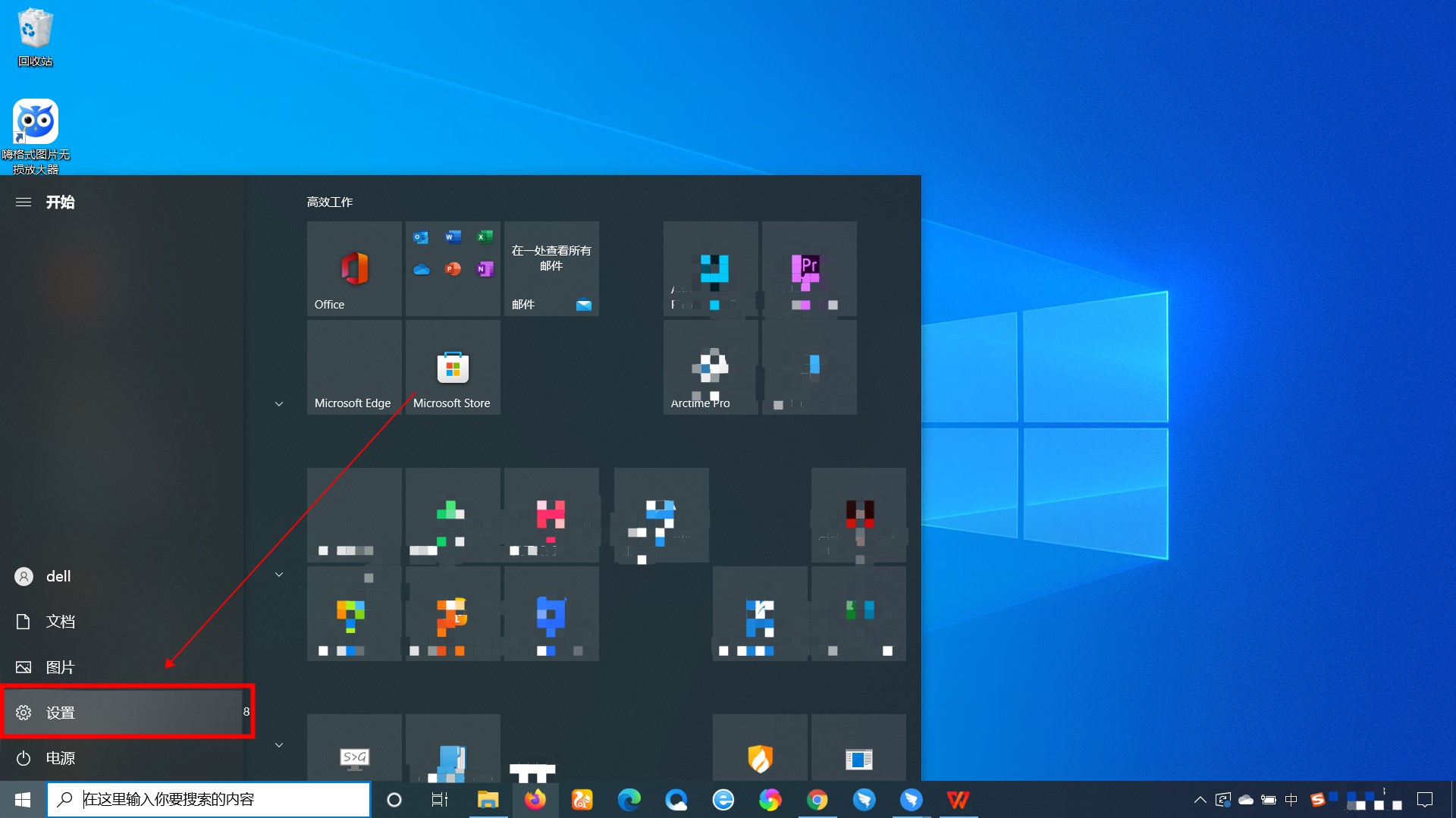Select the 电源 power menu item
1456x818 pixels.
click(61, 757)
